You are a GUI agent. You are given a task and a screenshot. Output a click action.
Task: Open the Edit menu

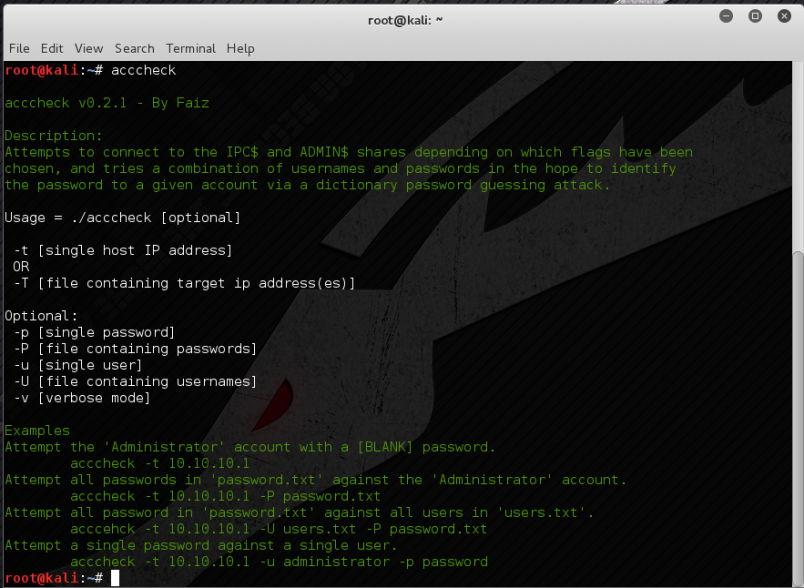click(x=52, y=48)
